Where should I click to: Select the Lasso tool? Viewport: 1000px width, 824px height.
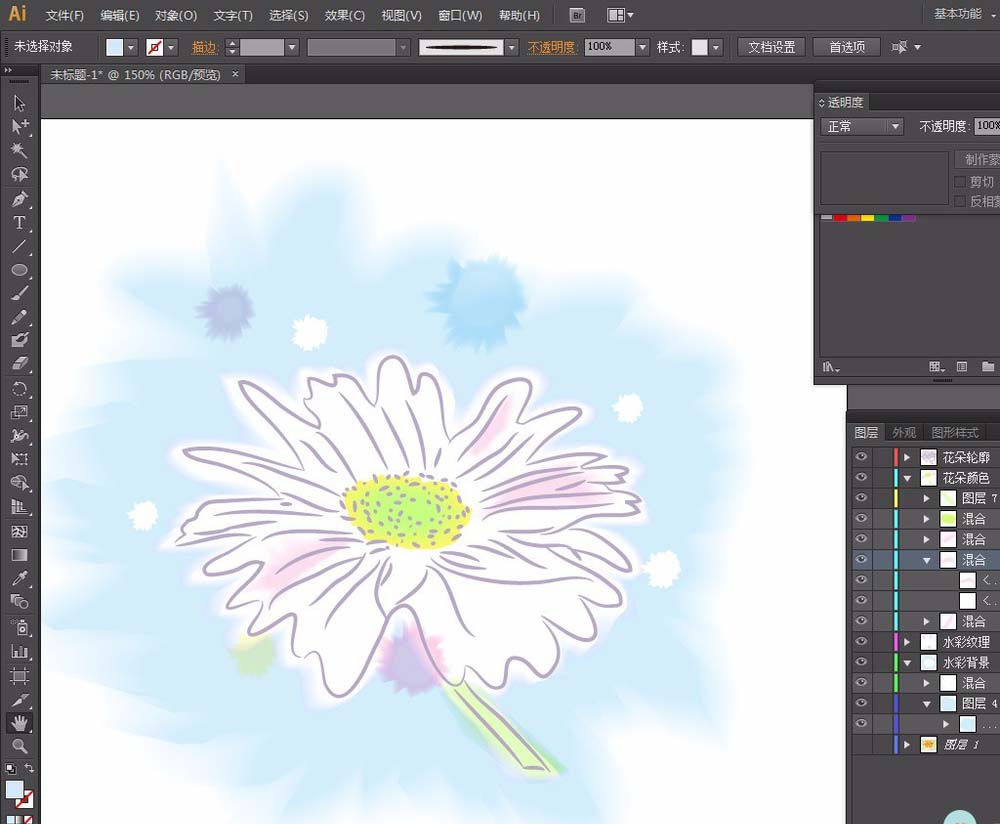(x=19, y=173)
